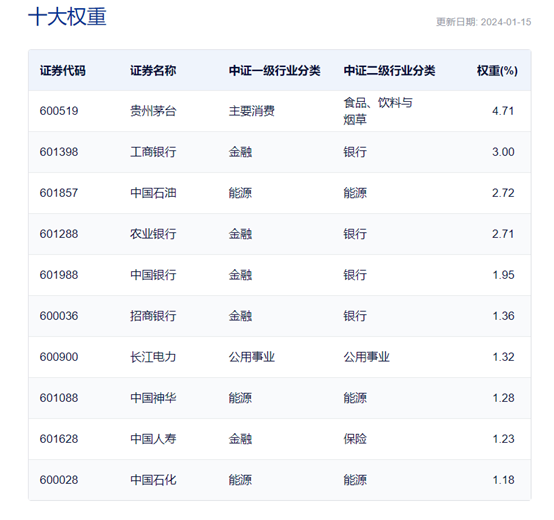Screen dimensions: 554x520
Task: Click weight value 1.36
Action: (503, 316)
